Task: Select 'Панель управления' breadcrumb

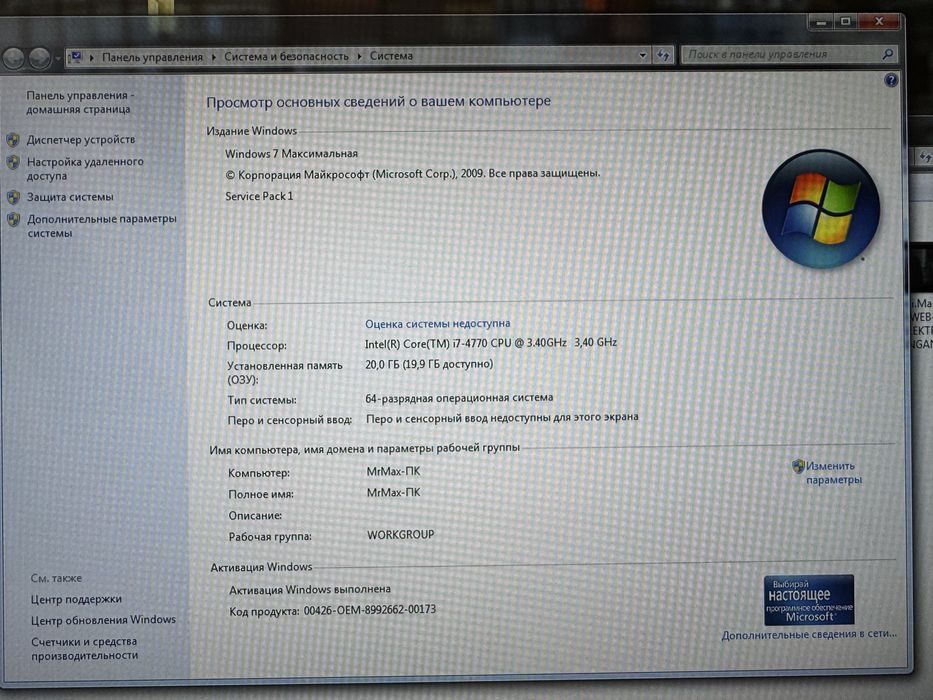Action: point(152,57)
